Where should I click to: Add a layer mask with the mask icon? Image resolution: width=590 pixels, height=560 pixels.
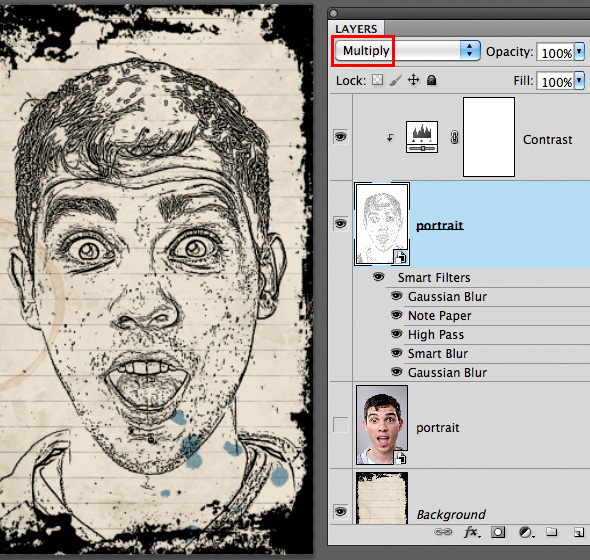[498, 532]
